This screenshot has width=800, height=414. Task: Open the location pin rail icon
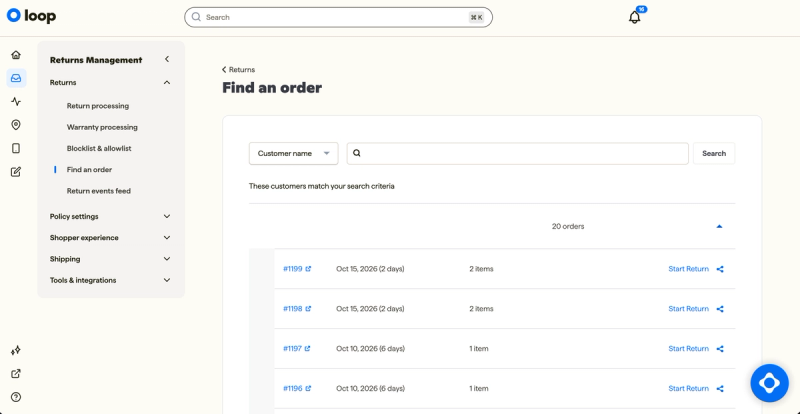16,125
